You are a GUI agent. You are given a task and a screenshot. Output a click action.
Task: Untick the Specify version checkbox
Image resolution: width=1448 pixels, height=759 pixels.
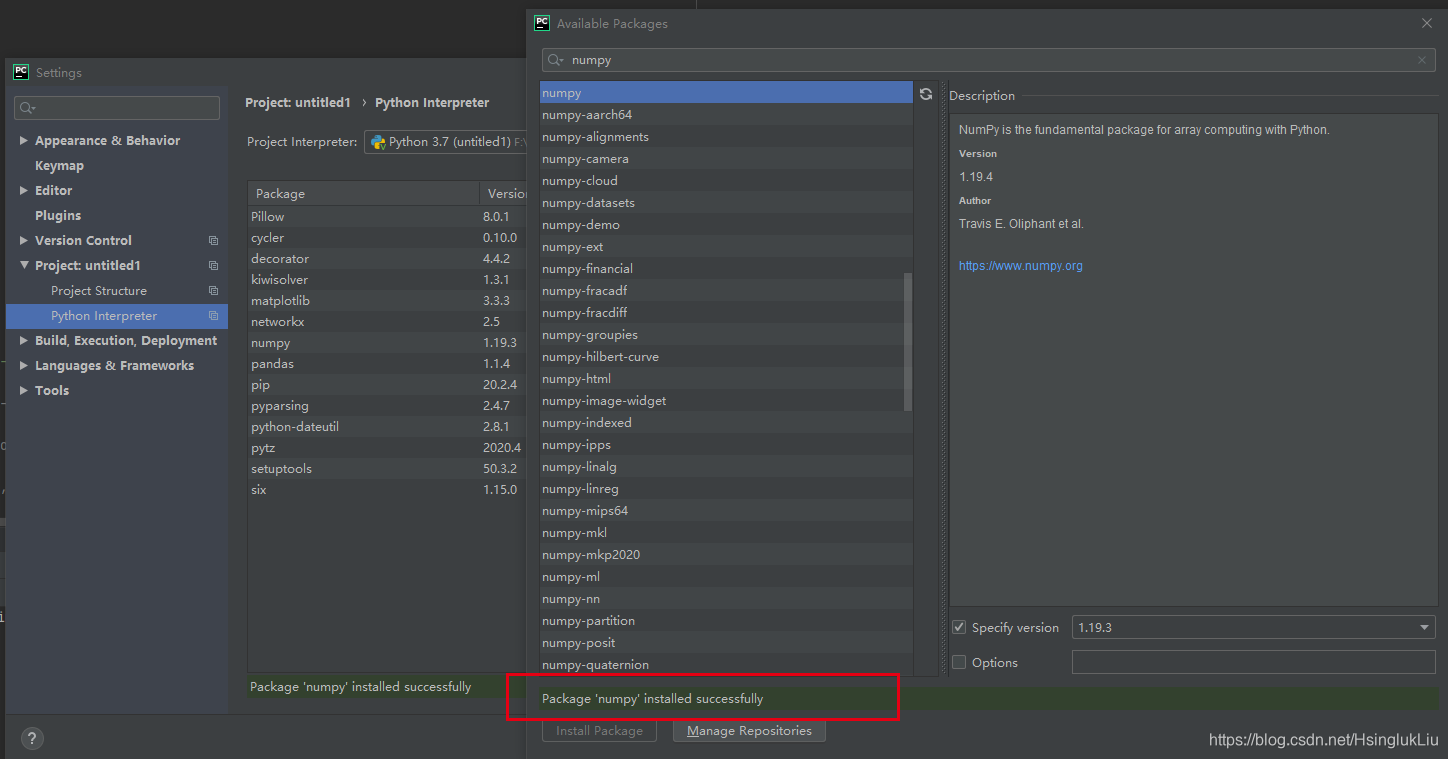coord(960,627)
